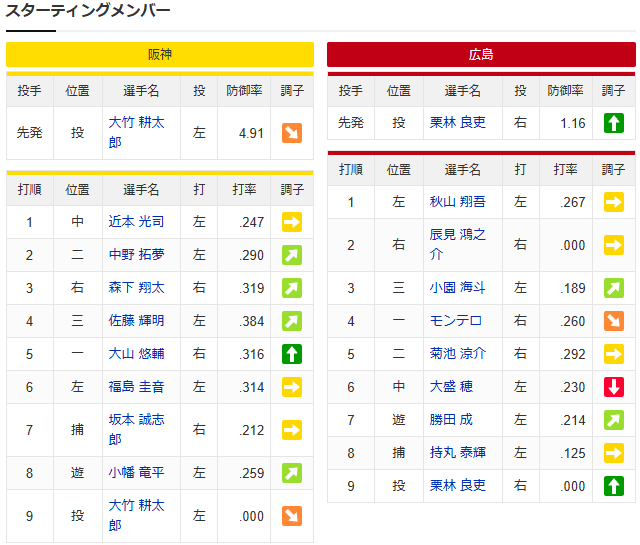Image resolution: width=640 pixels, height=545 pixels.
Task: Open 森下 翔太 player link
Action: click(x=136, y=288)
